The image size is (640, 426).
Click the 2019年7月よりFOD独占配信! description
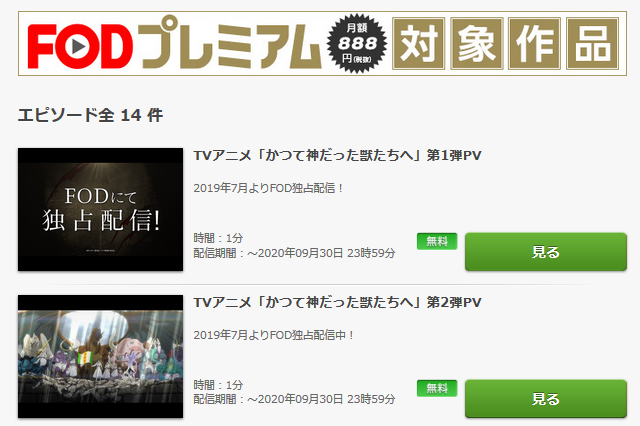269,188
